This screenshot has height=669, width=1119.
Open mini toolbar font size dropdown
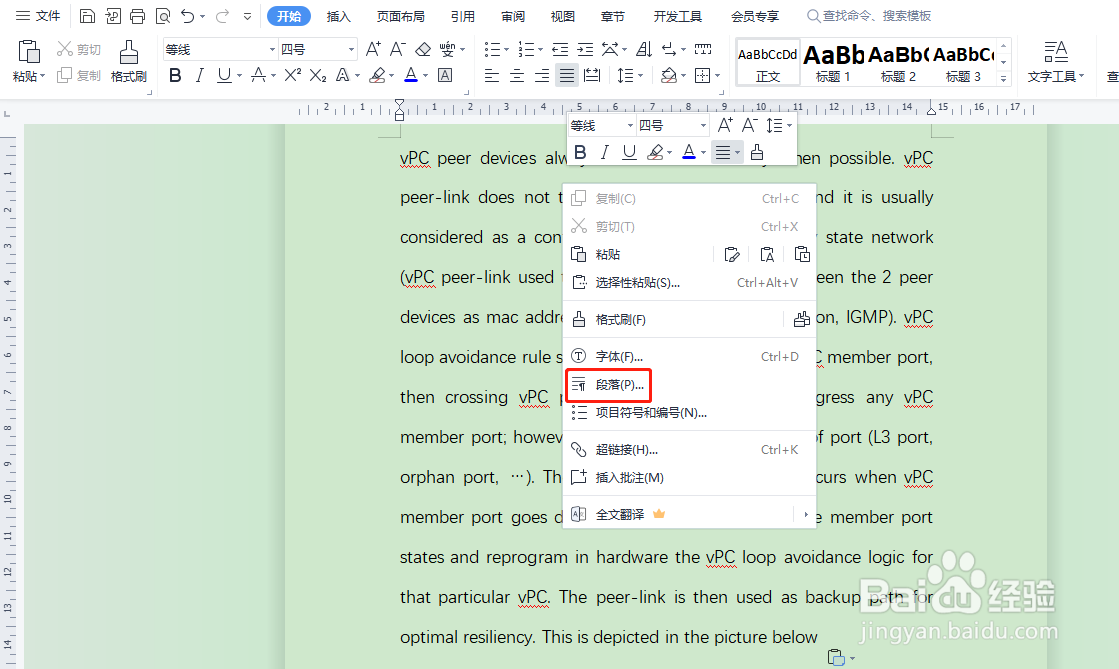pos(703,126)
